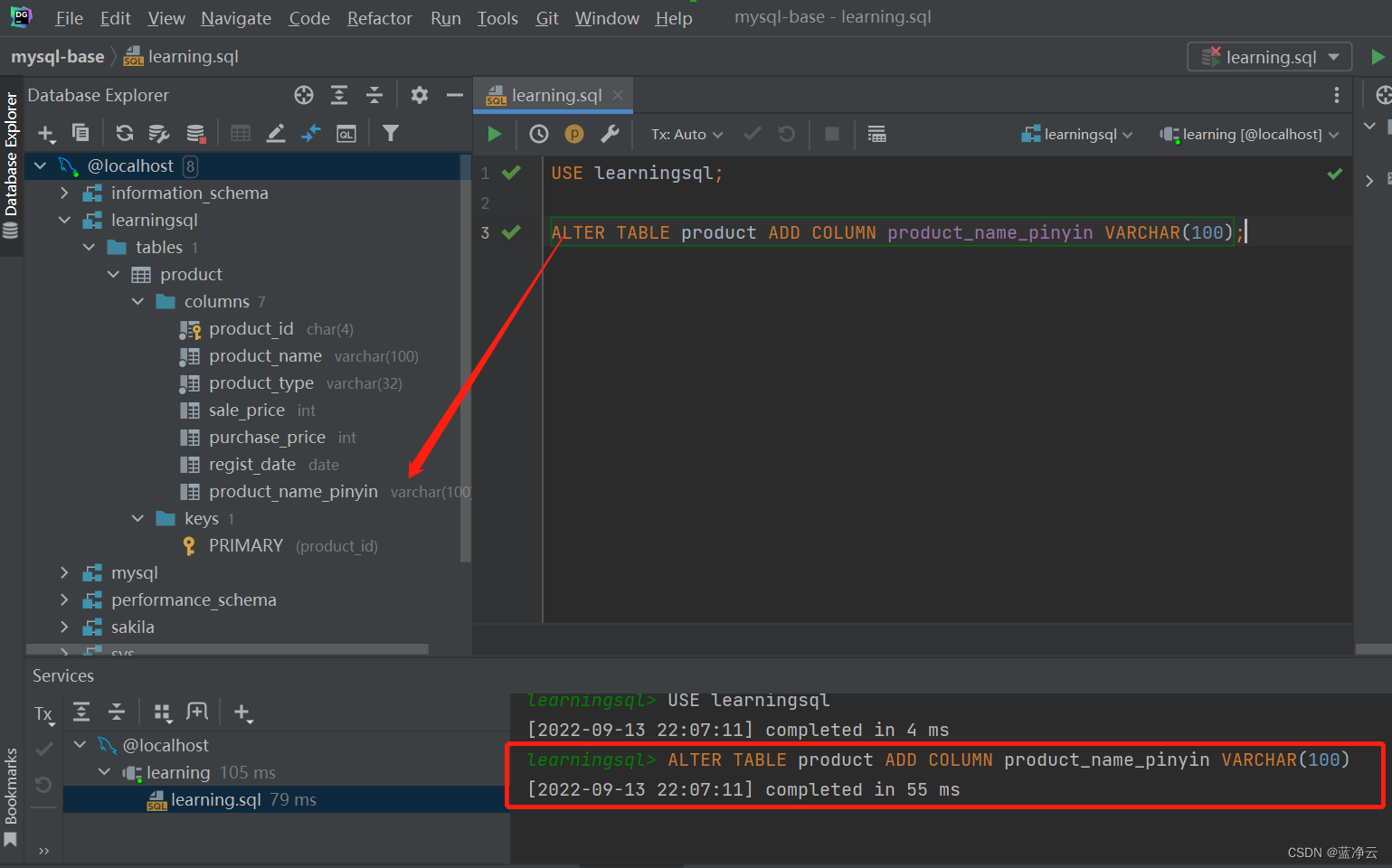This screenshot has width=1392, height=868.
Task: Open the Tx: Auto transaction dropdown
Action: coord(687,134)
